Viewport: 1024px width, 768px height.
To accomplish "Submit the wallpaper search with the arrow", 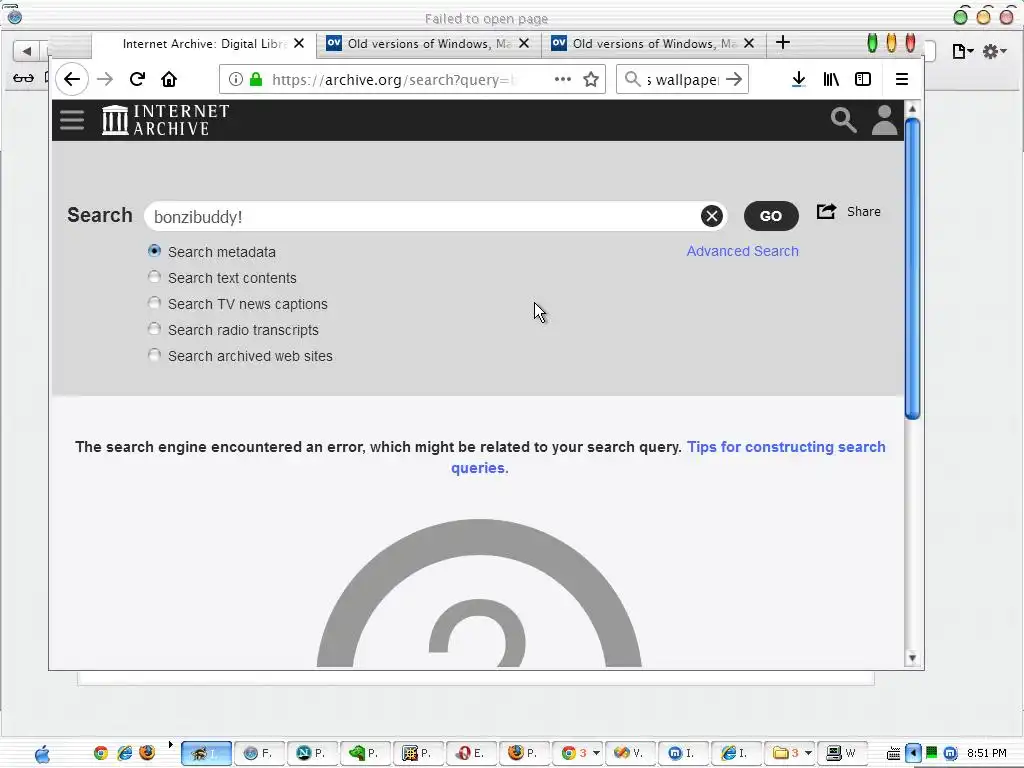I will point(734,80).
